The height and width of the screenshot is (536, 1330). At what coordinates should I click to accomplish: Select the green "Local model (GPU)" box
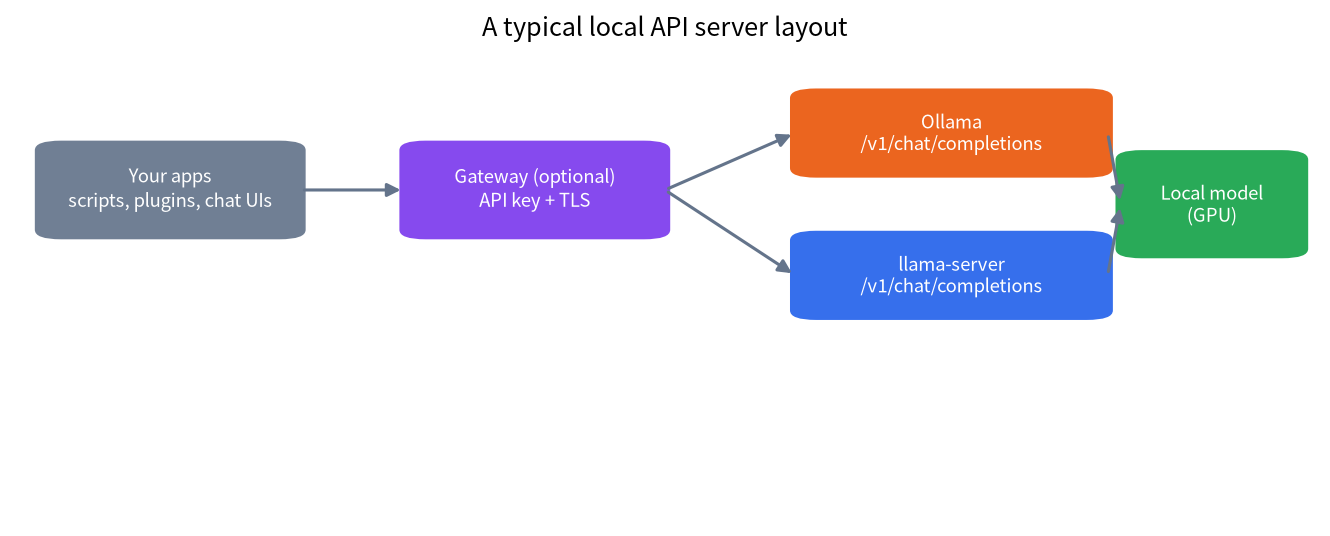[x=1211, y=204]
